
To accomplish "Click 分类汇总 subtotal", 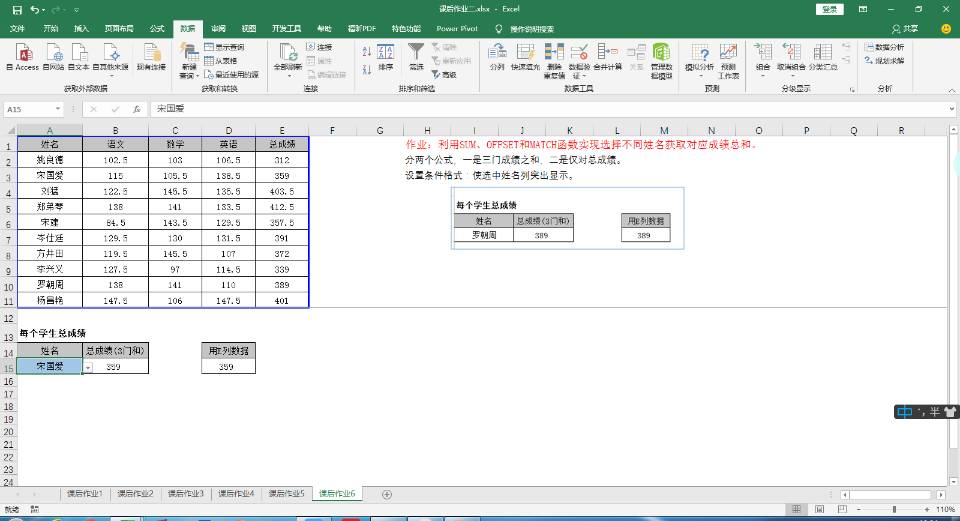I will point(823,57).
